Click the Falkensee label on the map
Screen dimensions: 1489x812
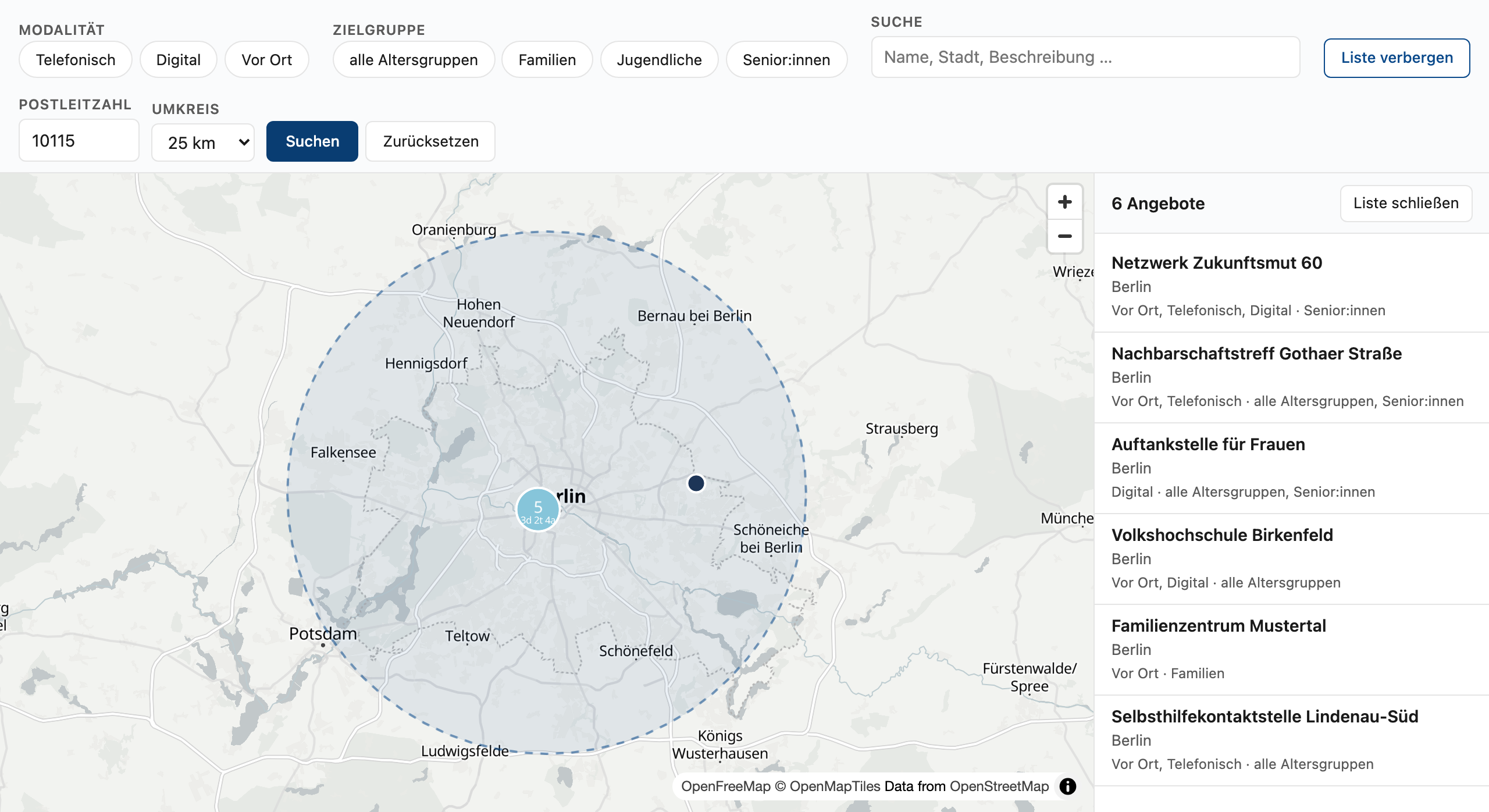pyautogui.click(x=343, y=453)
